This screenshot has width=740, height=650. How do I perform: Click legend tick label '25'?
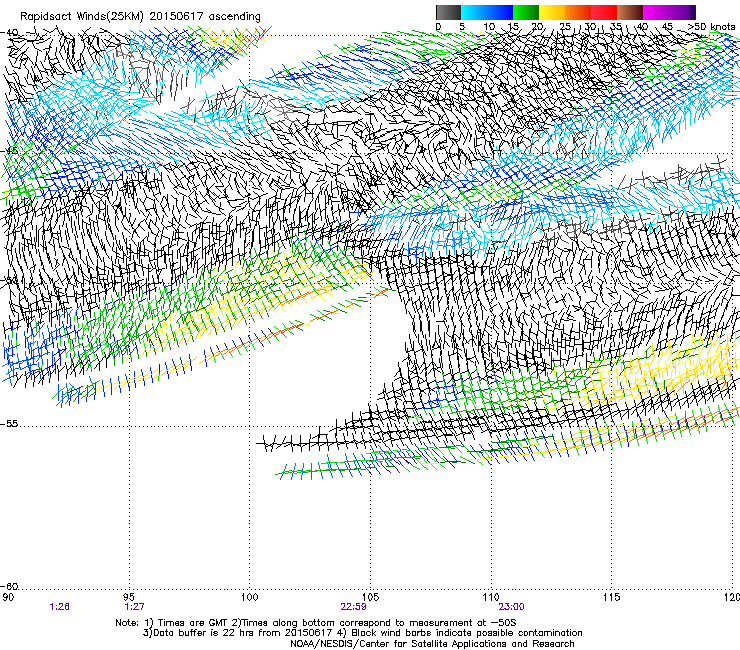[x=565, y=27]
